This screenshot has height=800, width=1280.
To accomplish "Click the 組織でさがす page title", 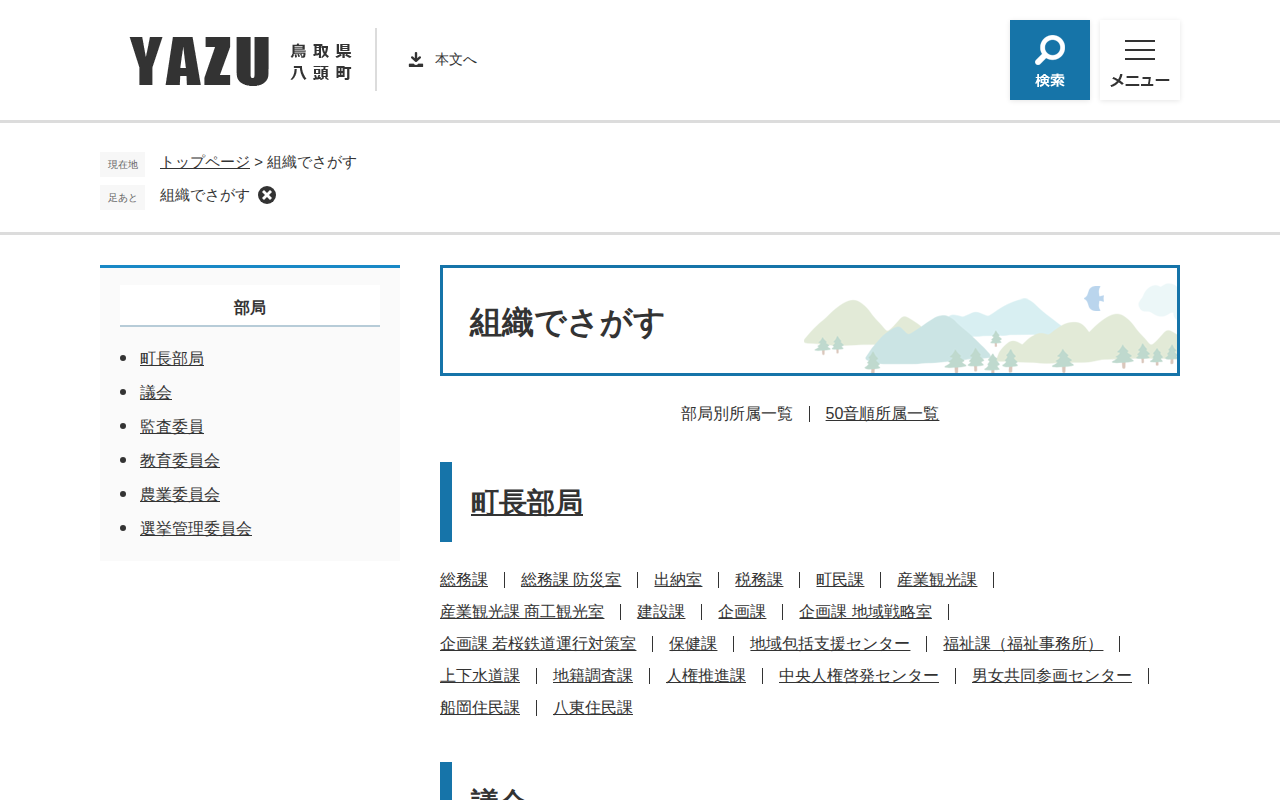I will point(567,322).
